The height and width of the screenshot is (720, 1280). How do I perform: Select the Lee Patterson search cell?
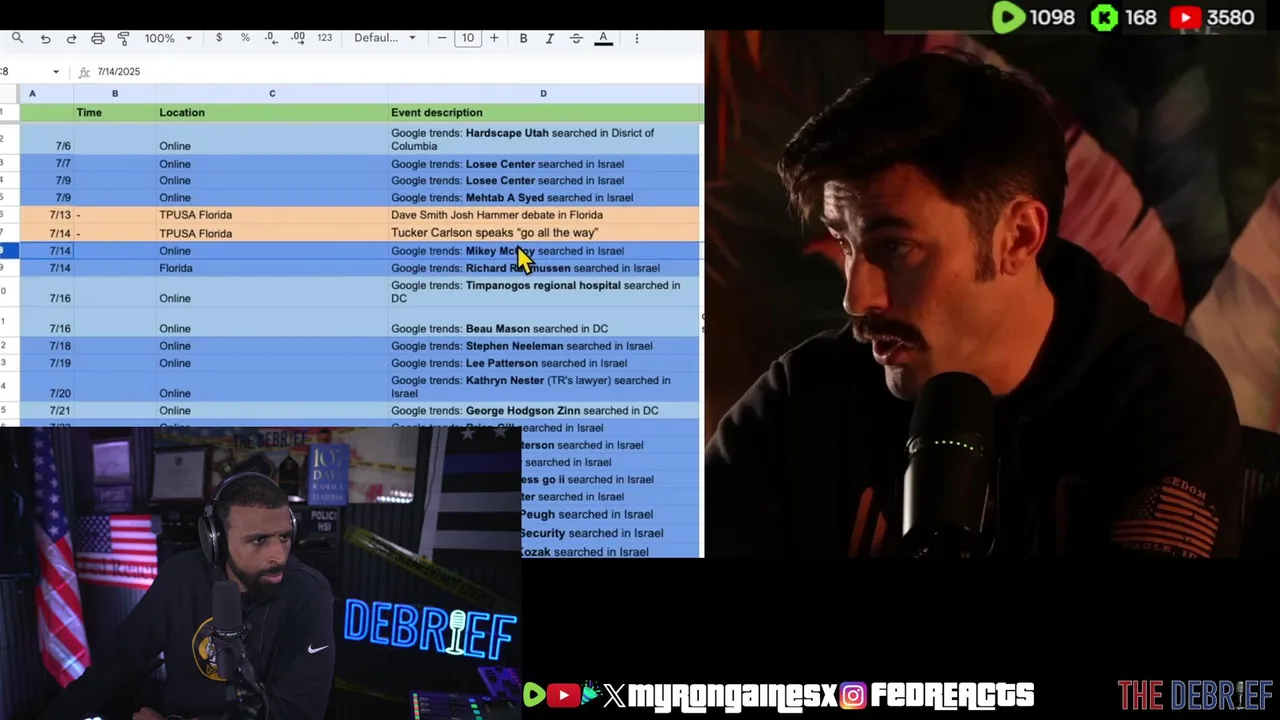544,363
